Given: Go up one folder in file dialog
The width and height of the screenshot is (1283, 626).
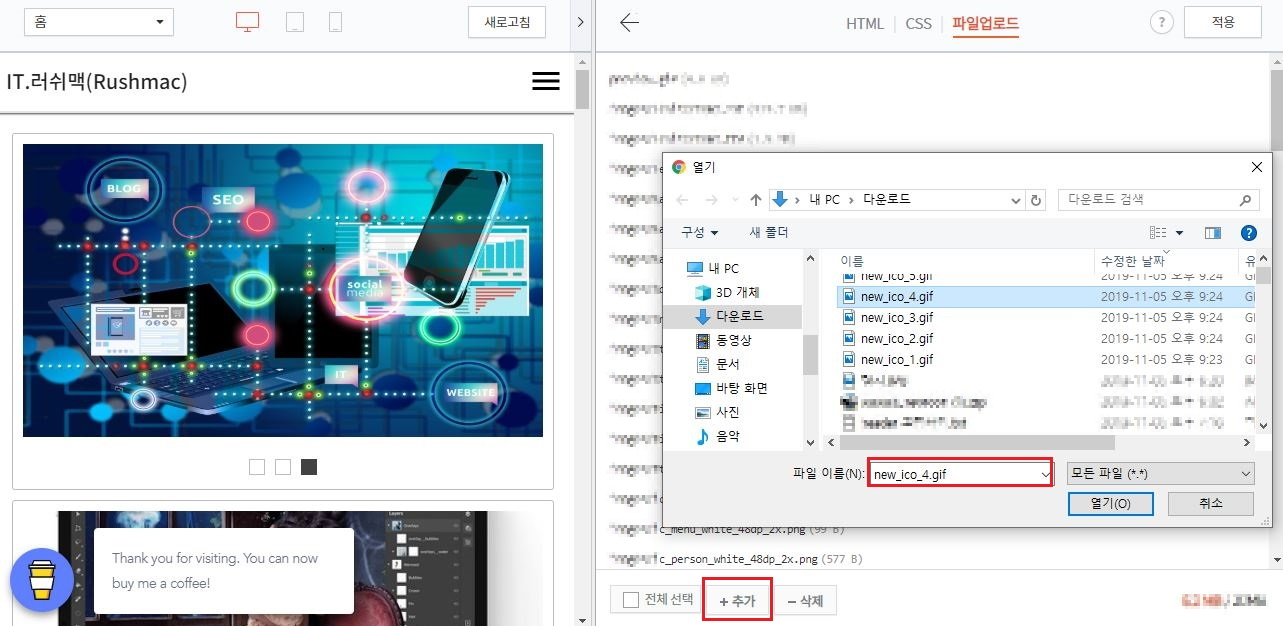Looking at the screenshot, I should coord(756,200).
